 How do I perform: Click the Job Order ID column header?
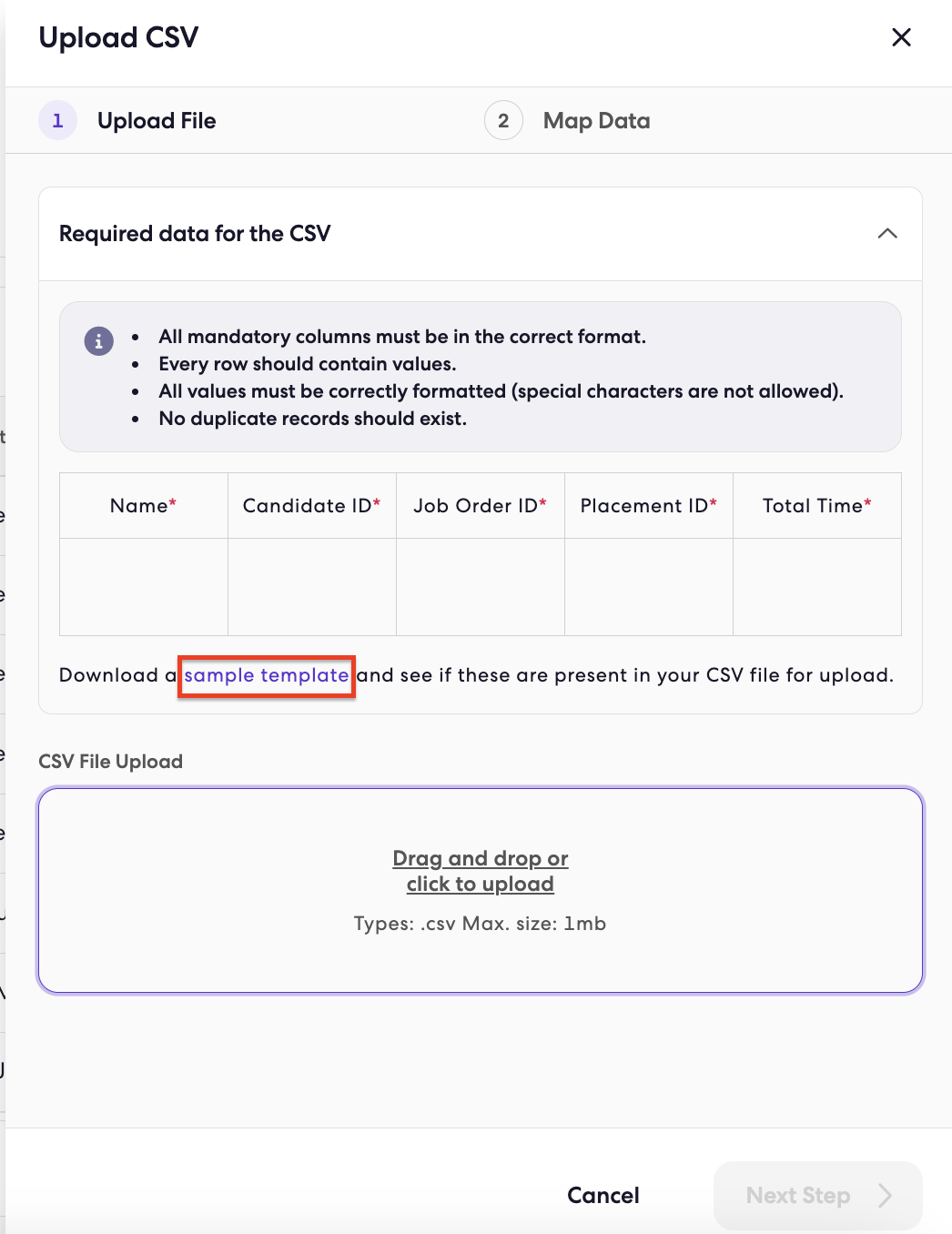pyautogui.click(x=481, y=506)
